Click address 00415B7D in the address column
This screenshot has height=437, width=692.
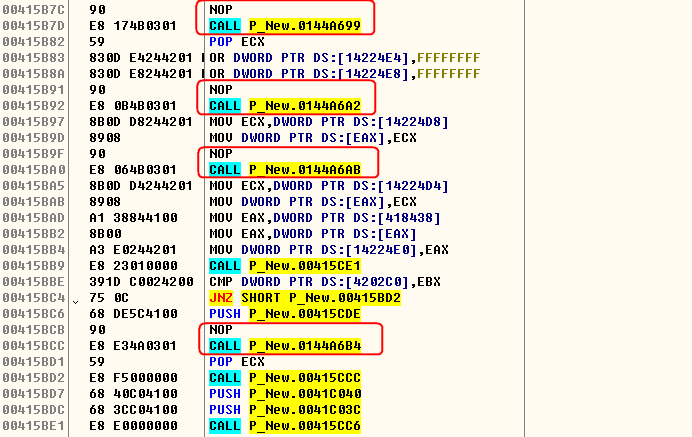(33, 26)
